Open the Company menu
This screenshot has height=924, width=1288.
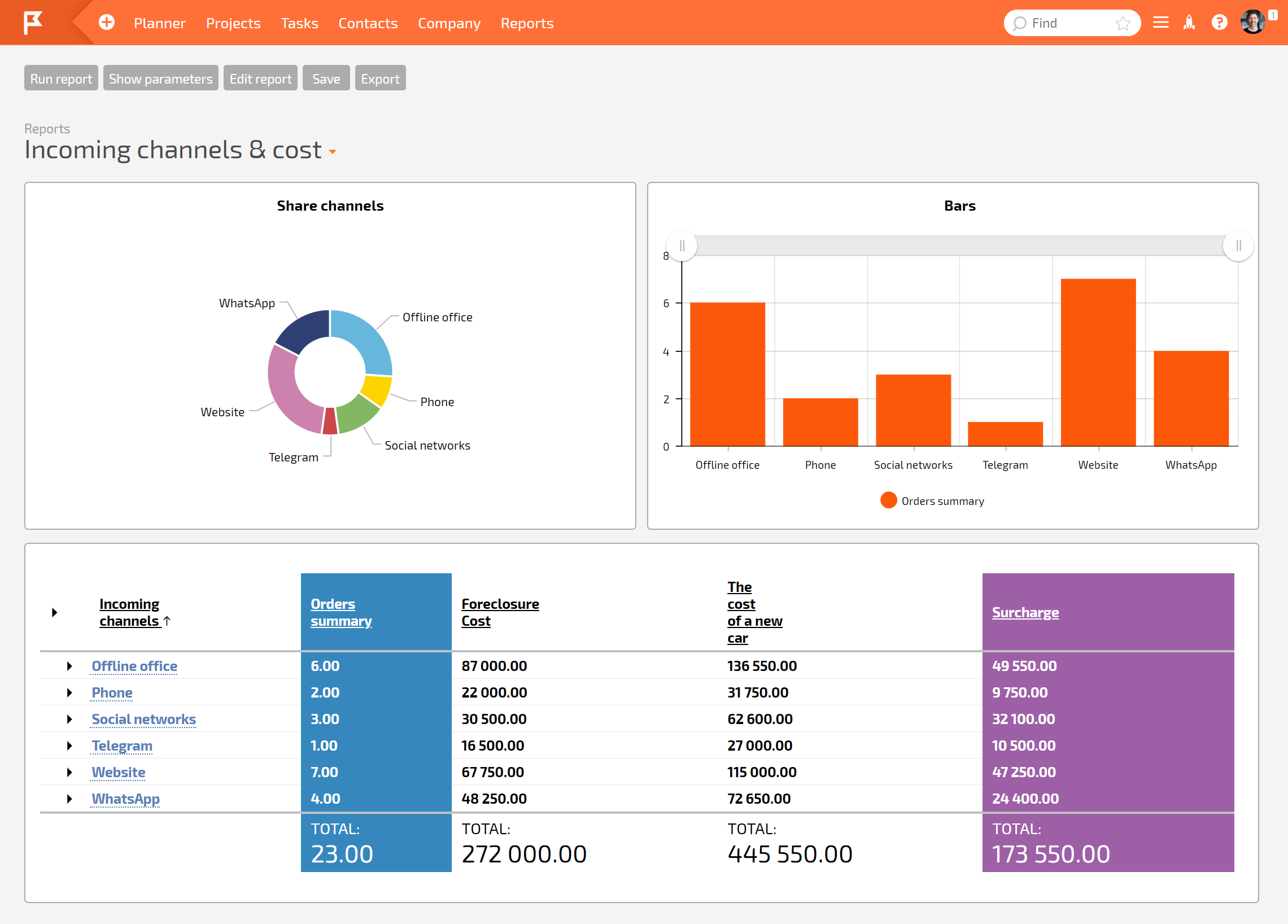coord(449,23)
